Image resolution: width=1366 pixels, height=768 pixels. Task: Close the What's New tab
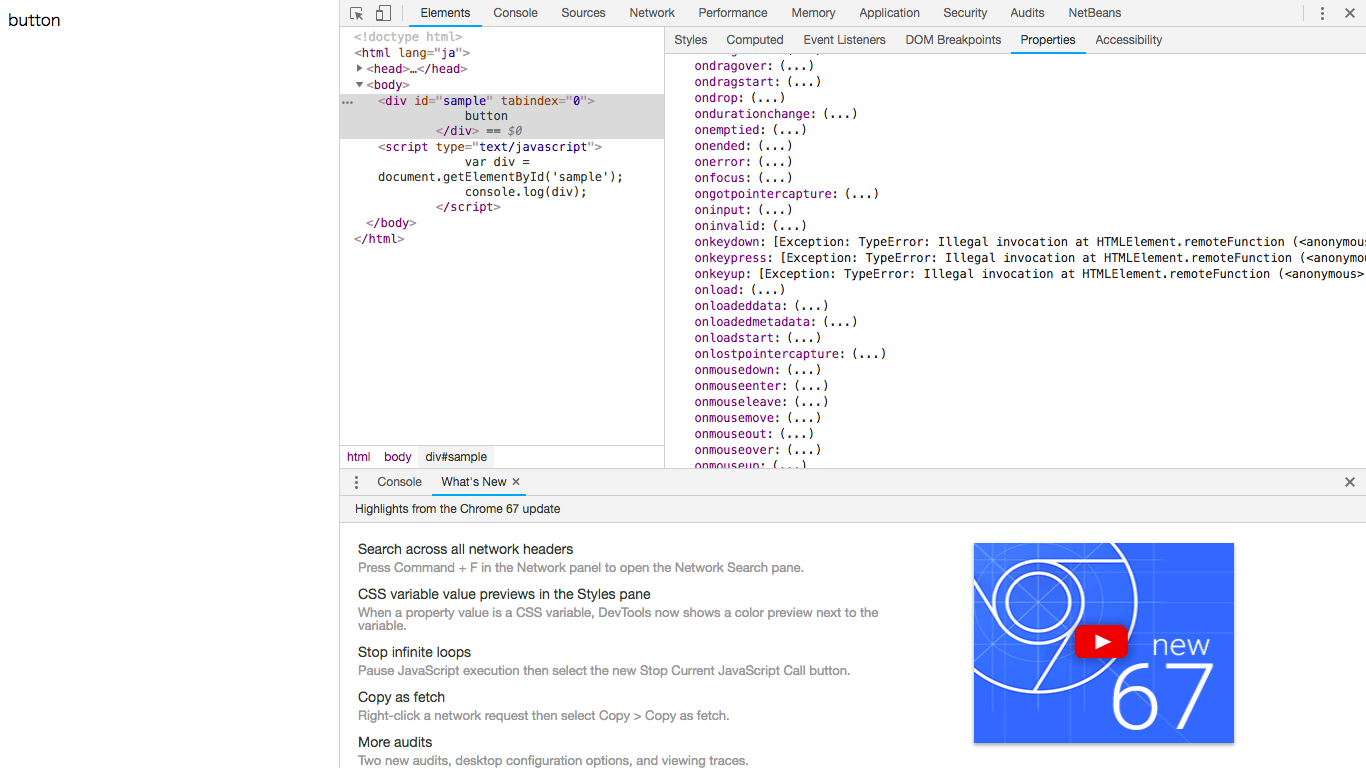click(x=516, y=481)
